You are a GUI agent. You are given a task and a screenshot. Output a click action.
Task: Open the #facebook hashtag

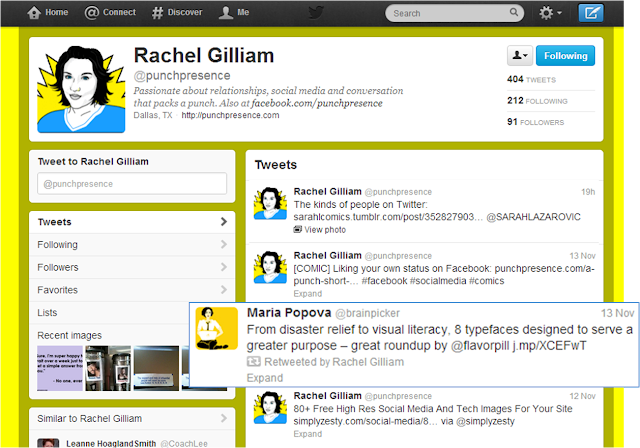(384, 281)
